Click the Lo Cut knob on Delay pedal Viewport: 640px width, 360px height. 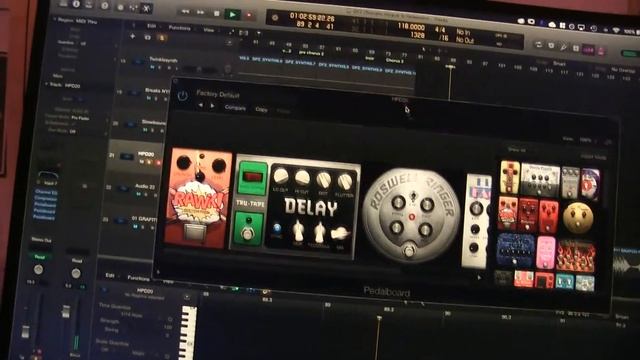(281, 176)
